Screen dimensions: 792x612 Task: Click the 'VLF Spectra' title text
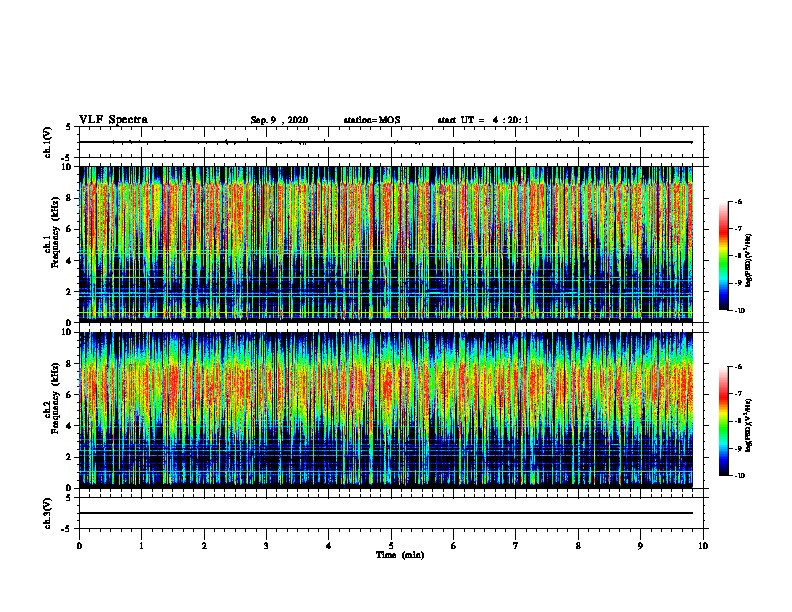point(113,120)
